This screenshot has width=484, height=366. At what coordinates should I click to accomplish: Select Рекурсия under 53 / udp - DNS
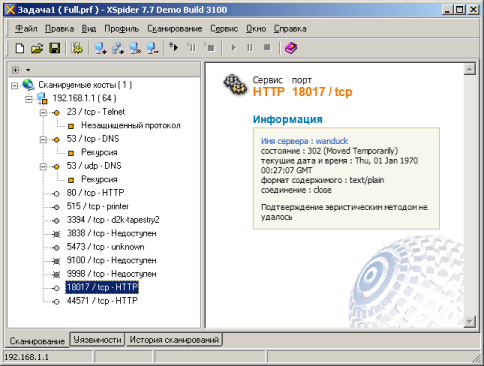tap(99, 180)
